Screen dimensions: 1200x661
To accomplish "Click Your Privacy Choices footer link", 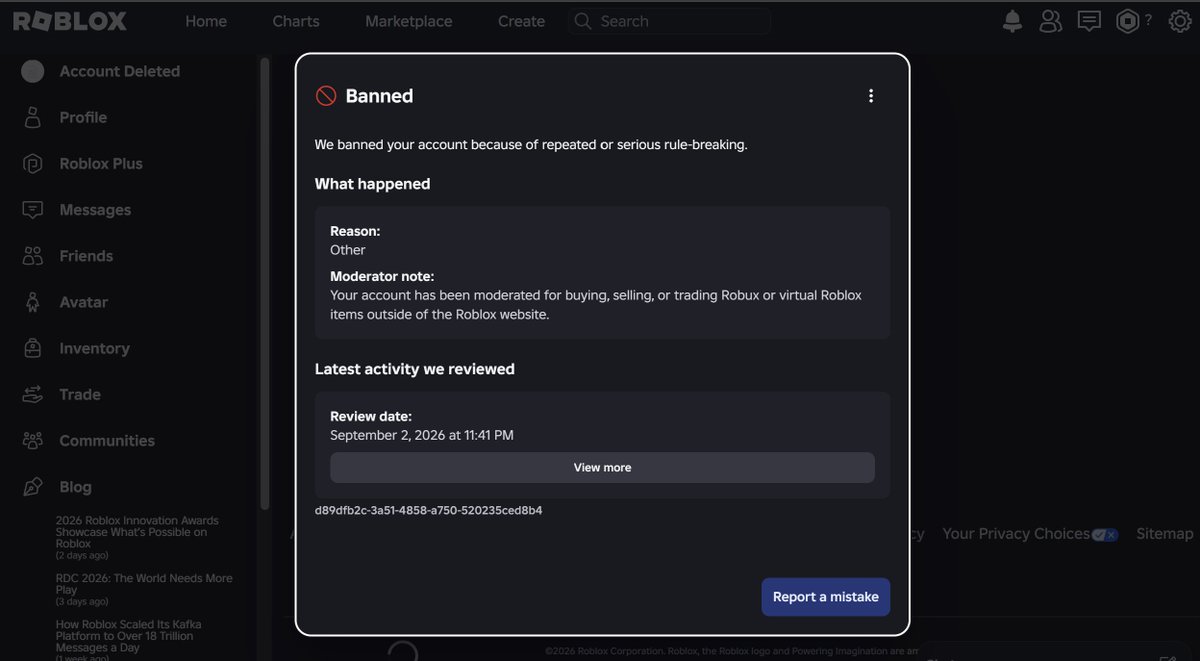I will [1016, 534].
